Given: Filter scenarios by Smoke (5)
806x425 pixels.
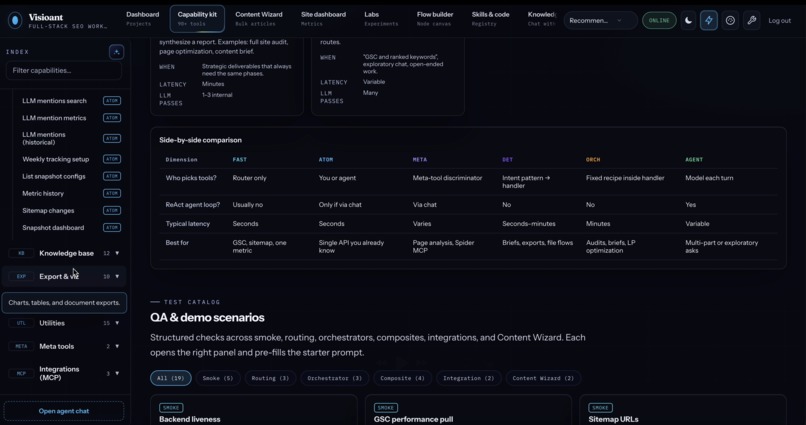Looking at the screenshot, I should [x=217, y=378].
